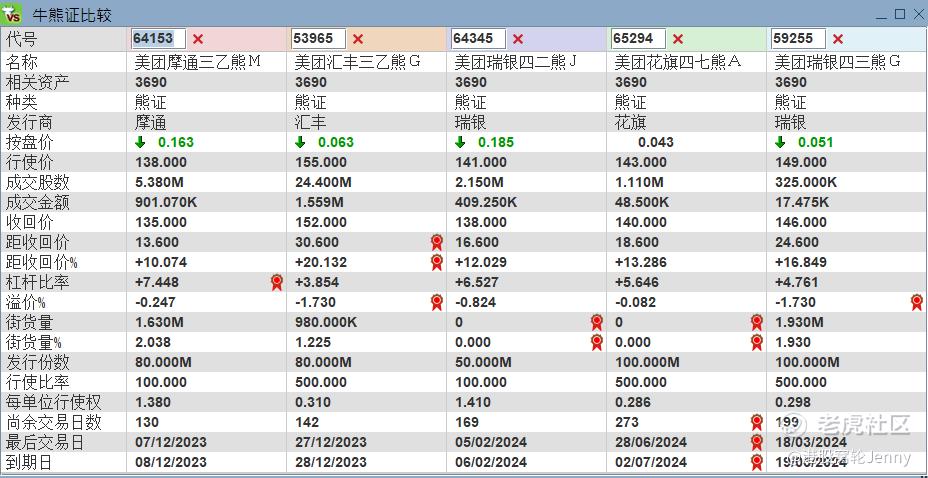Click the 行使比率 row label
Screen dimensions: 928x478
37,382
